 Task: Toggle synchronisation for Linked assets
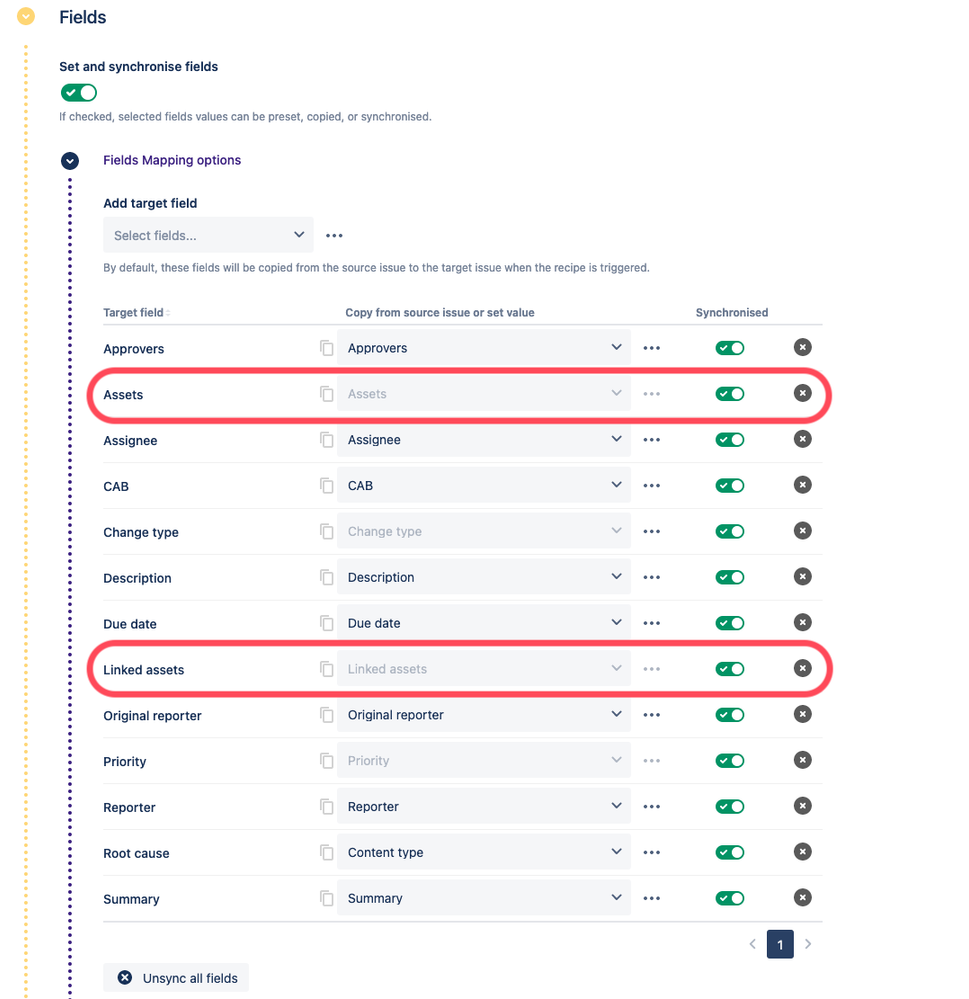pyautogui.click(x=729, y=668)
